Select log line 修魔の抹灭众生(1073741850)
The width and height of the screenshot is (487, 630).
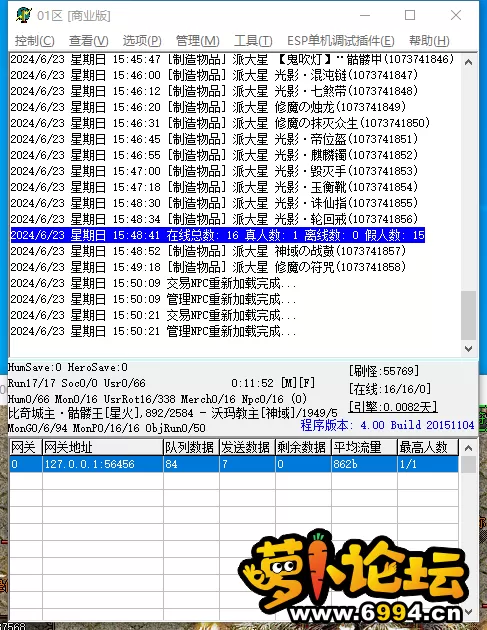click(220, 123)
